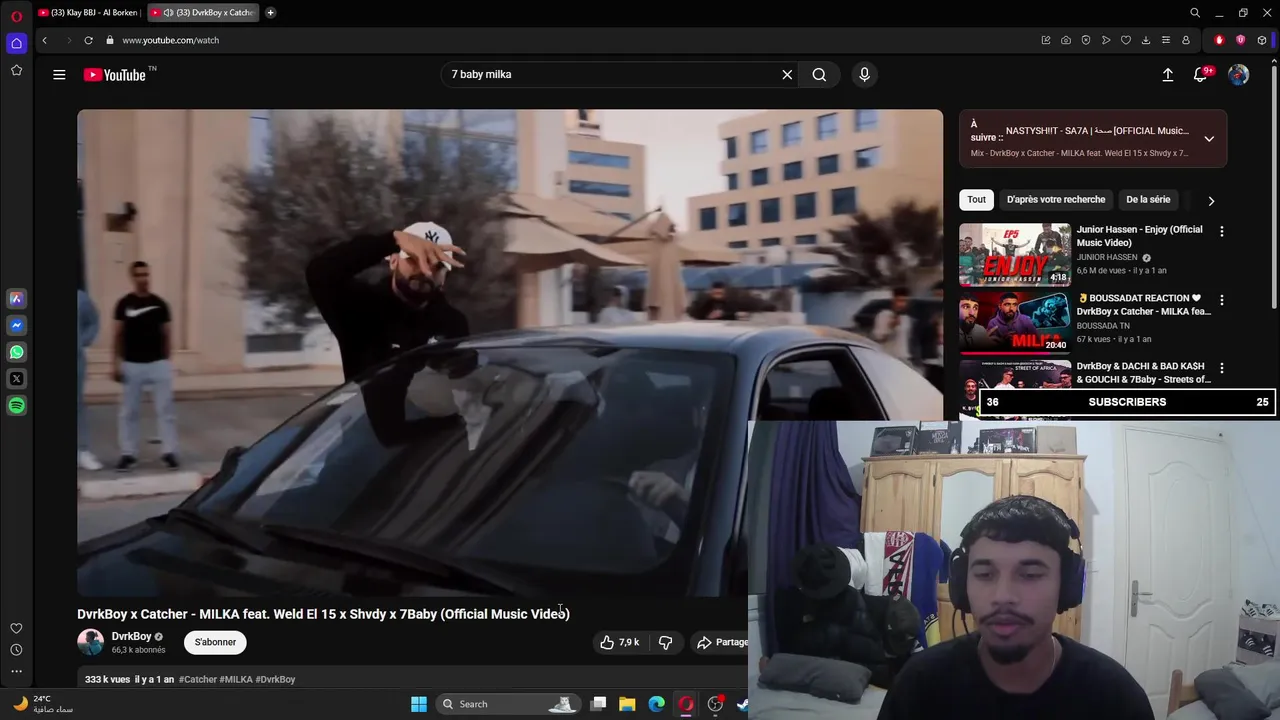The image size is (1280, 720).
Task: Open Opera Easy Setup sliders icon
Action: coord(1166,40)
